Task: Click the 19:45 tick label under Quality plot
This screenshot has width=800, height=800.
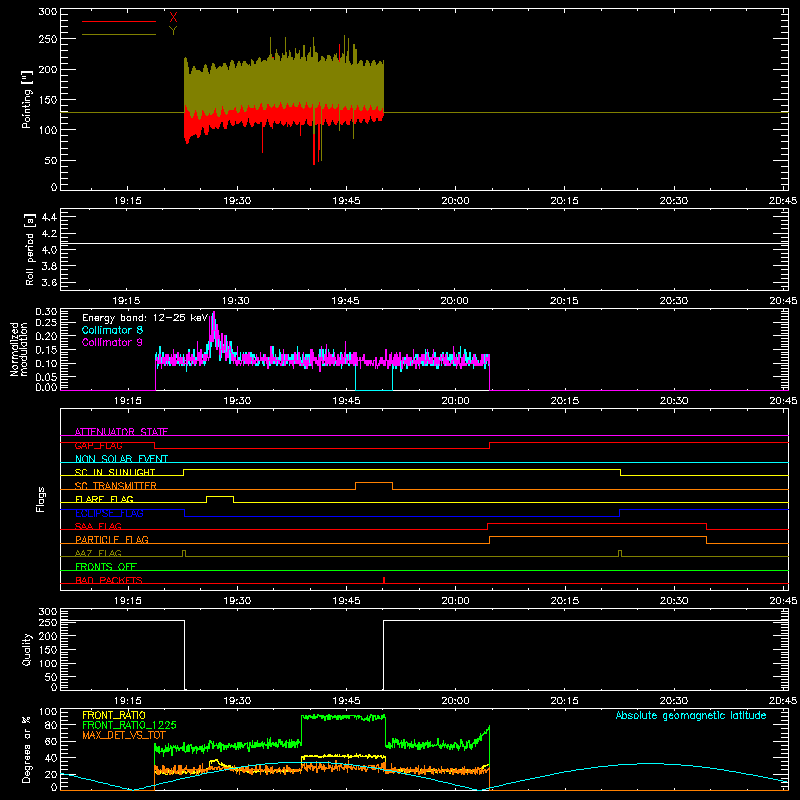Action: tap(346, 701)
